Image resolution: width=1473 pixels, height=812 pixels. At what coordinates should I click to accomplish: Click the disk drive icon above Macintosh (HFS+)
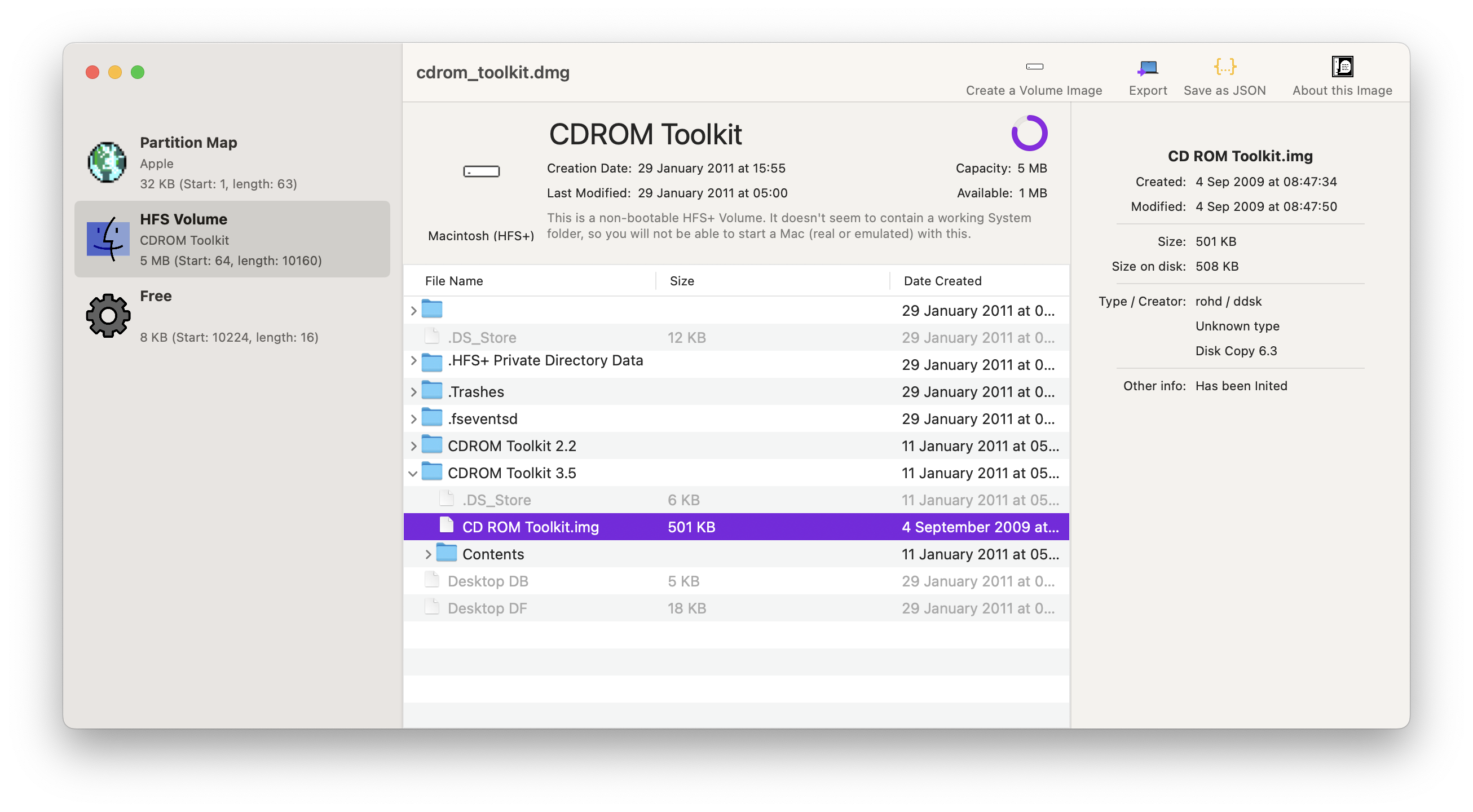click(x=481, y=171)
